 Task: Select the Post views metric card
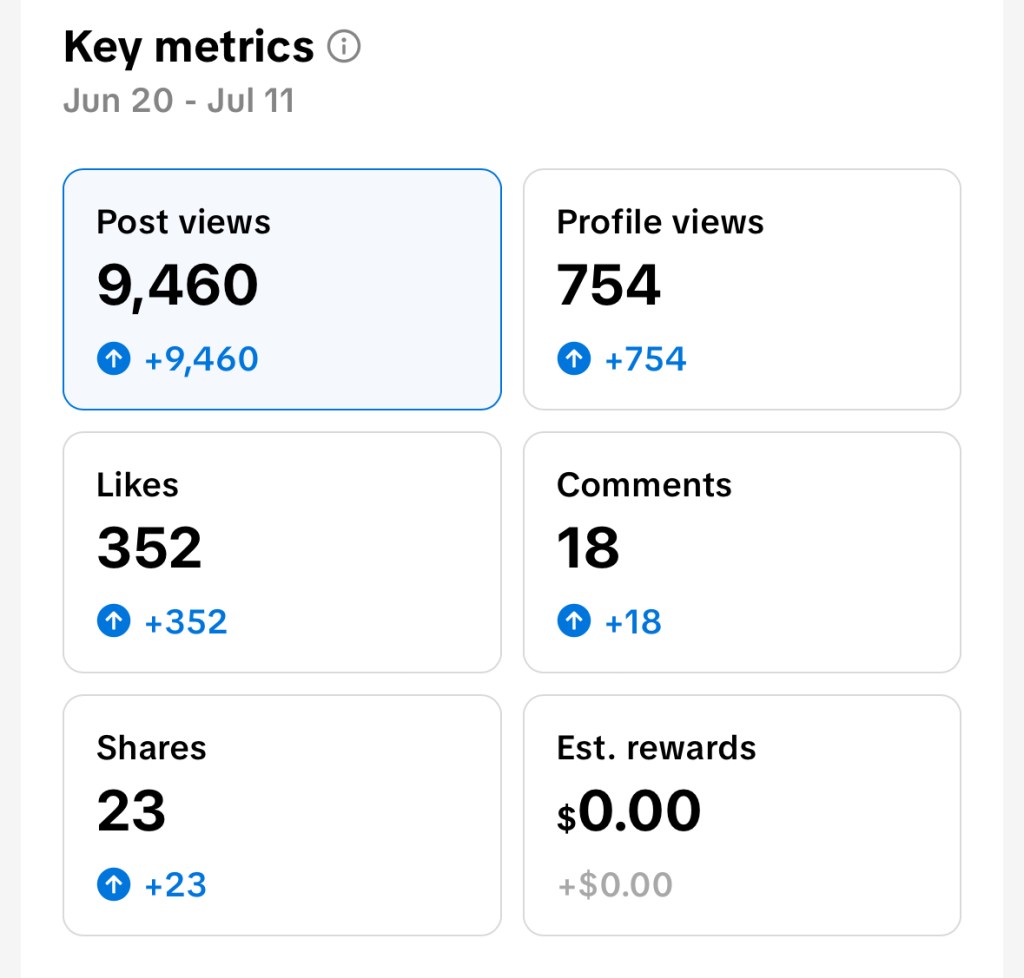[x=282, y=289]
